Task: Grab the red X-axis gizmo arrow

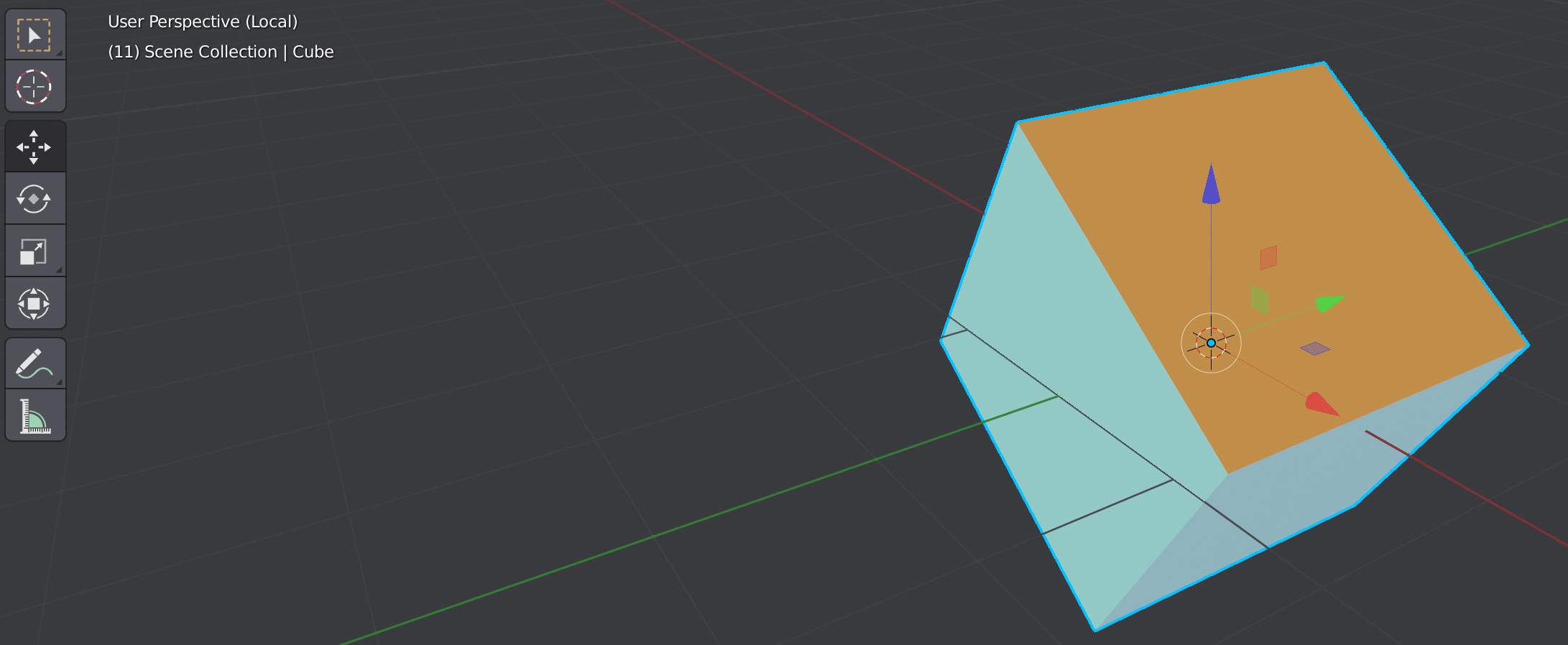Action: coord(1322,404)
